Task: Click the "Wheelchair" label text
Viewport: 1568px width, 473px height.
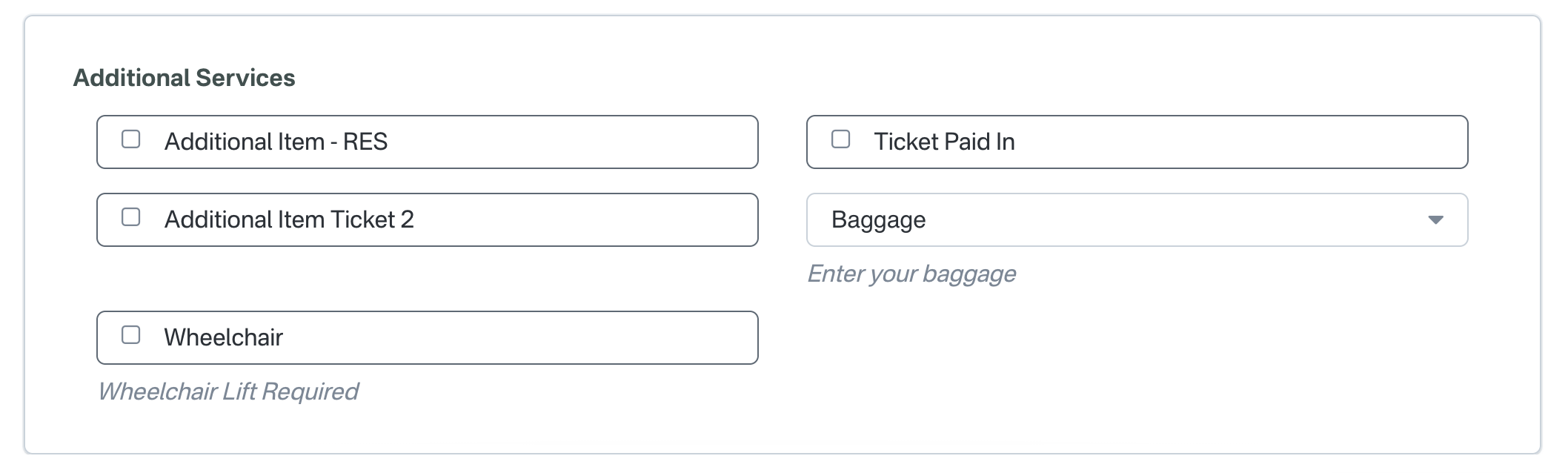Action: click(224, 337)
